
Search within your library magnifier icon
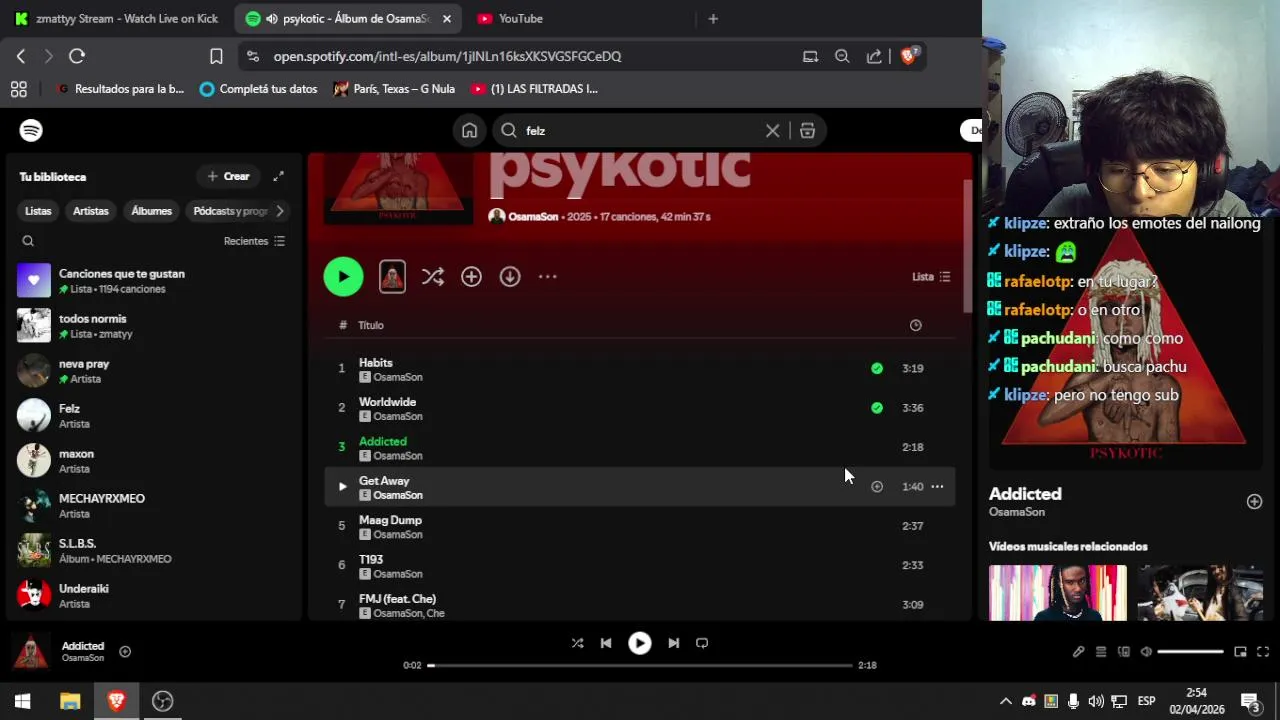tap(28, 241)
